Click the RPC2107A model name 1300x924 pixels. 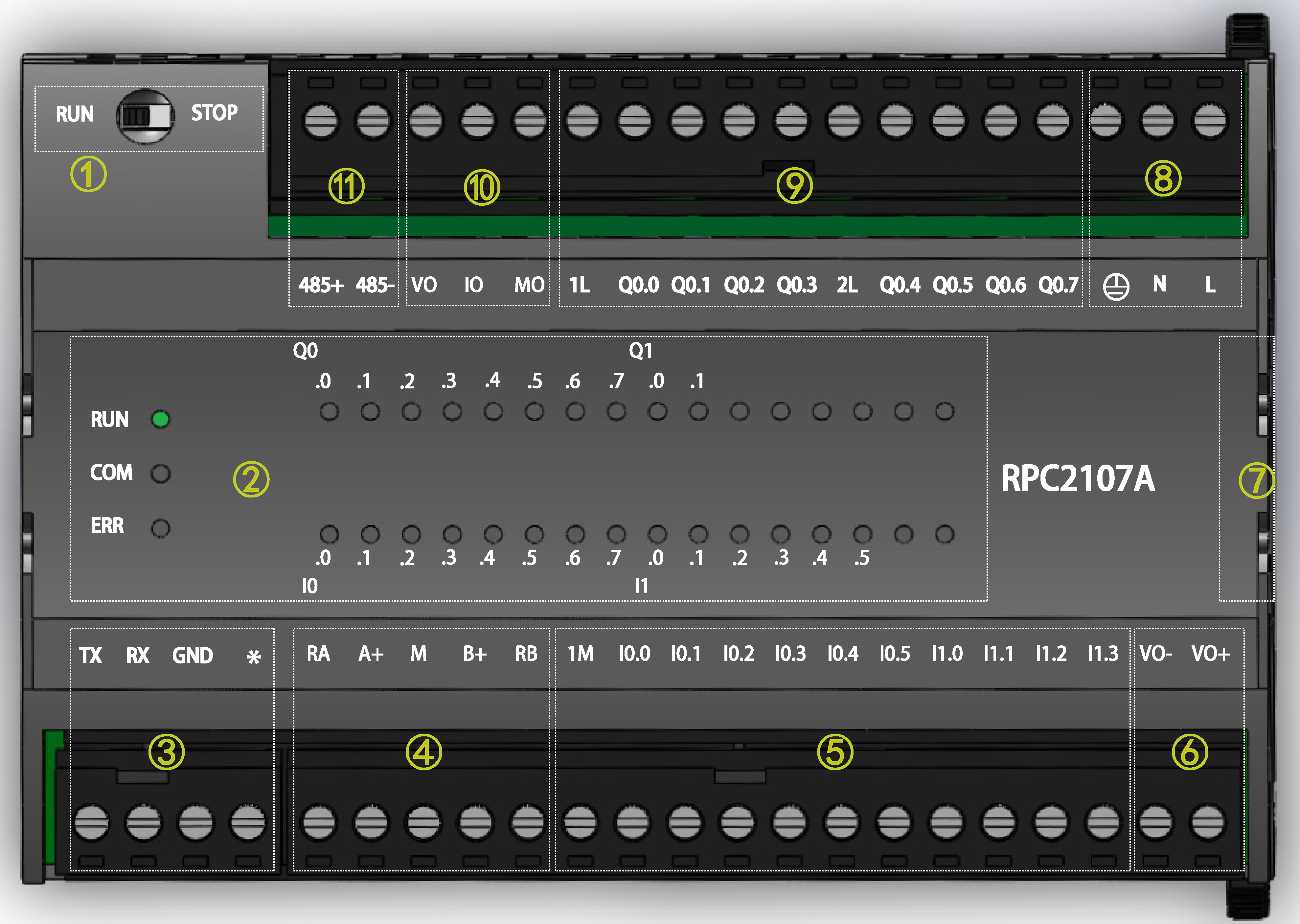coord(1078,478)
